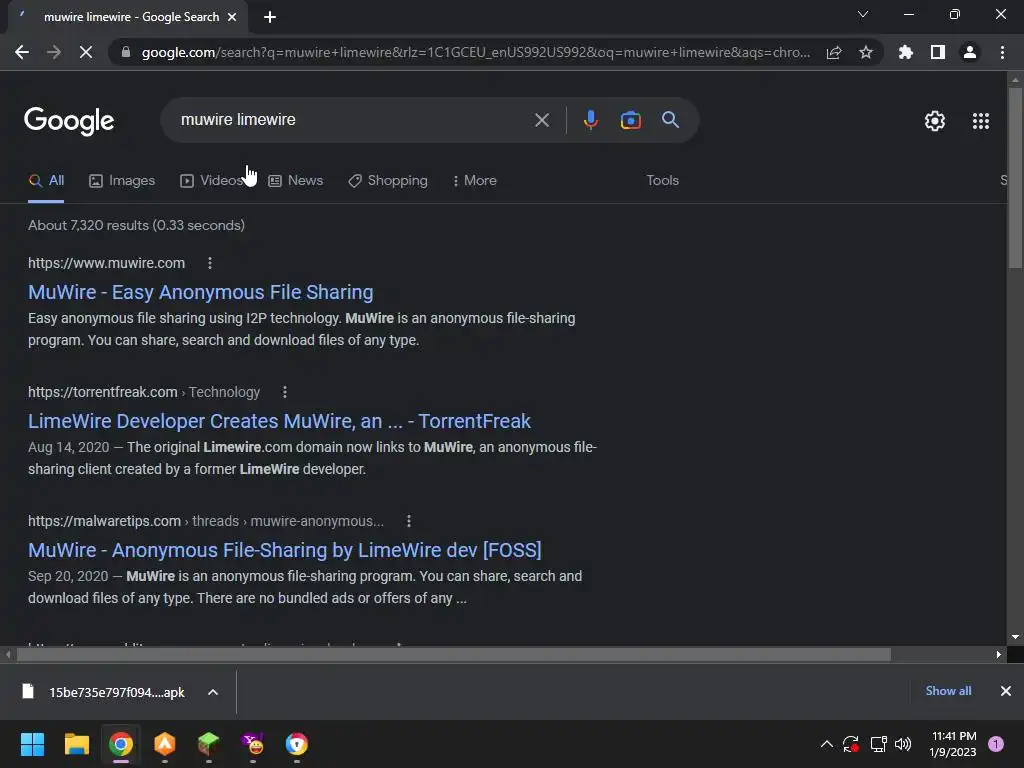Open MuWire - Easy Anonymous File Sharing result
This screenshot has width=1024, height=768.
200,292
